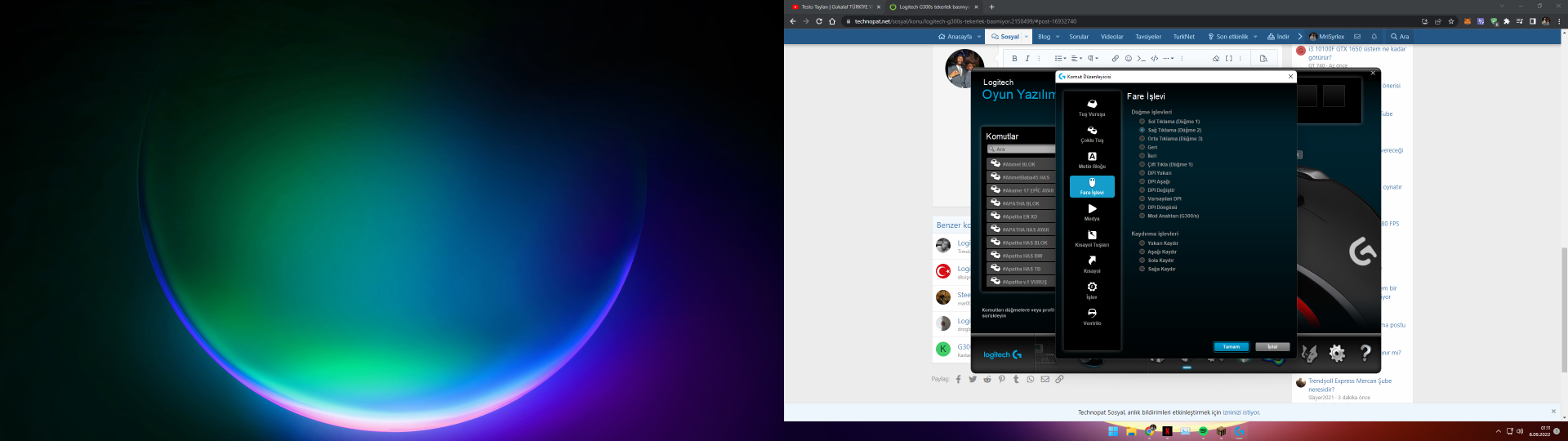Open Spotify from the taskbar

coord(1203,431)
